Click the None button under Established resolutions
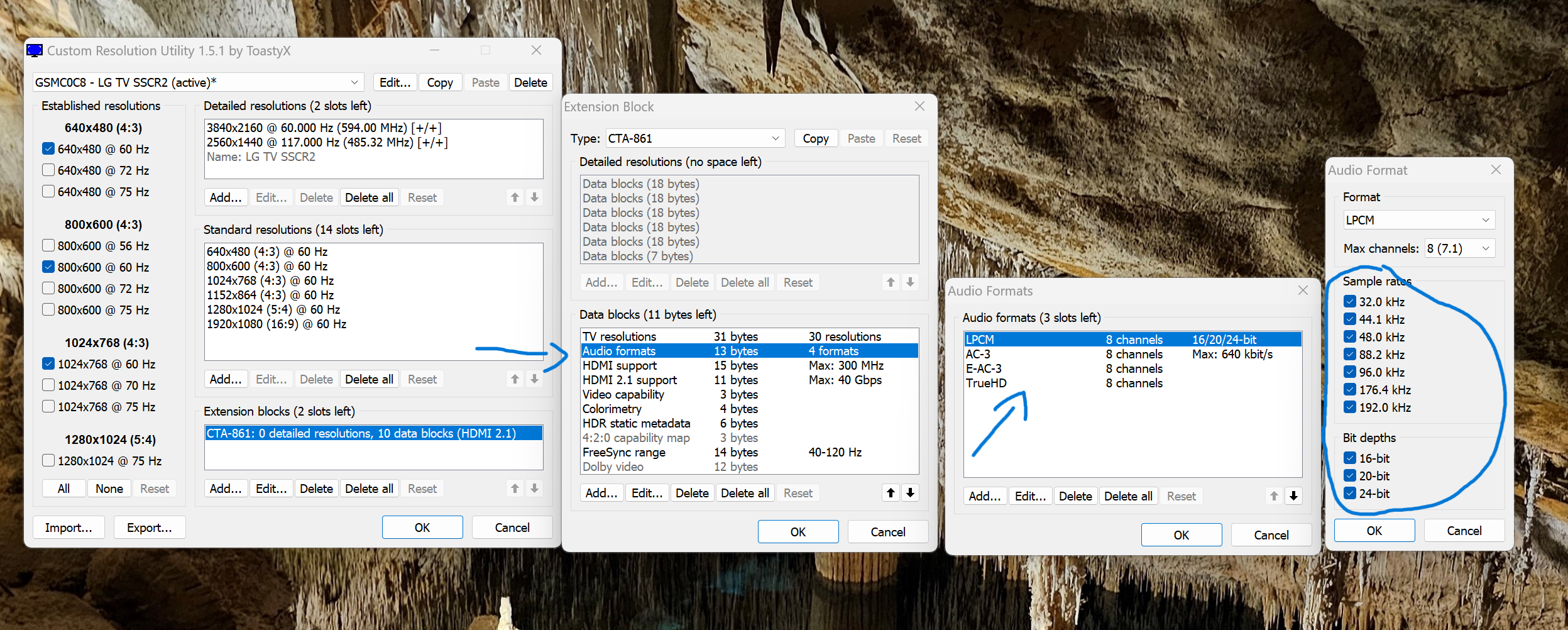This screenshot has height=630, width=1568. (109, 488)
